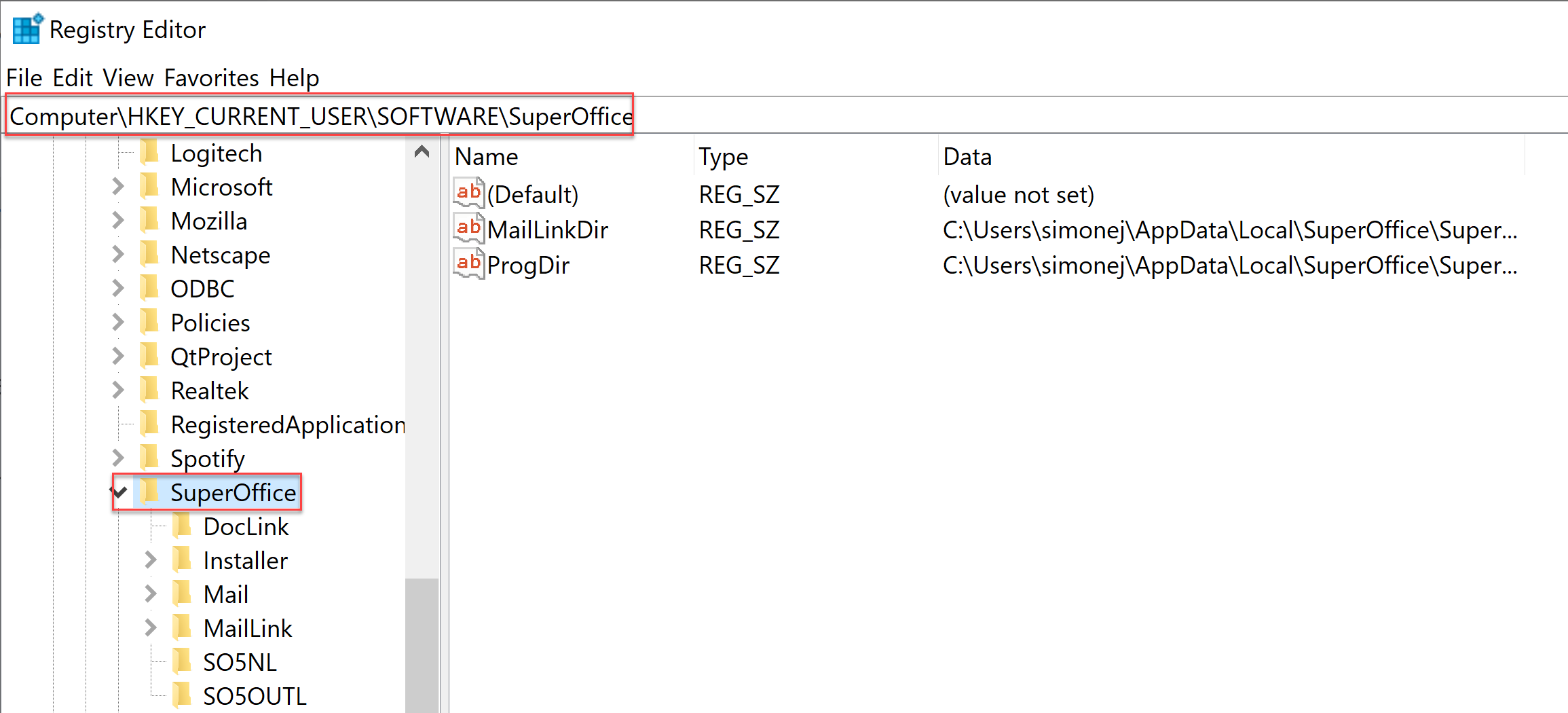The height and width of the screenshot is (713, 1568).
Task: Open the Favorites menu
Action: pyautogui.click(x=211, y=78)
